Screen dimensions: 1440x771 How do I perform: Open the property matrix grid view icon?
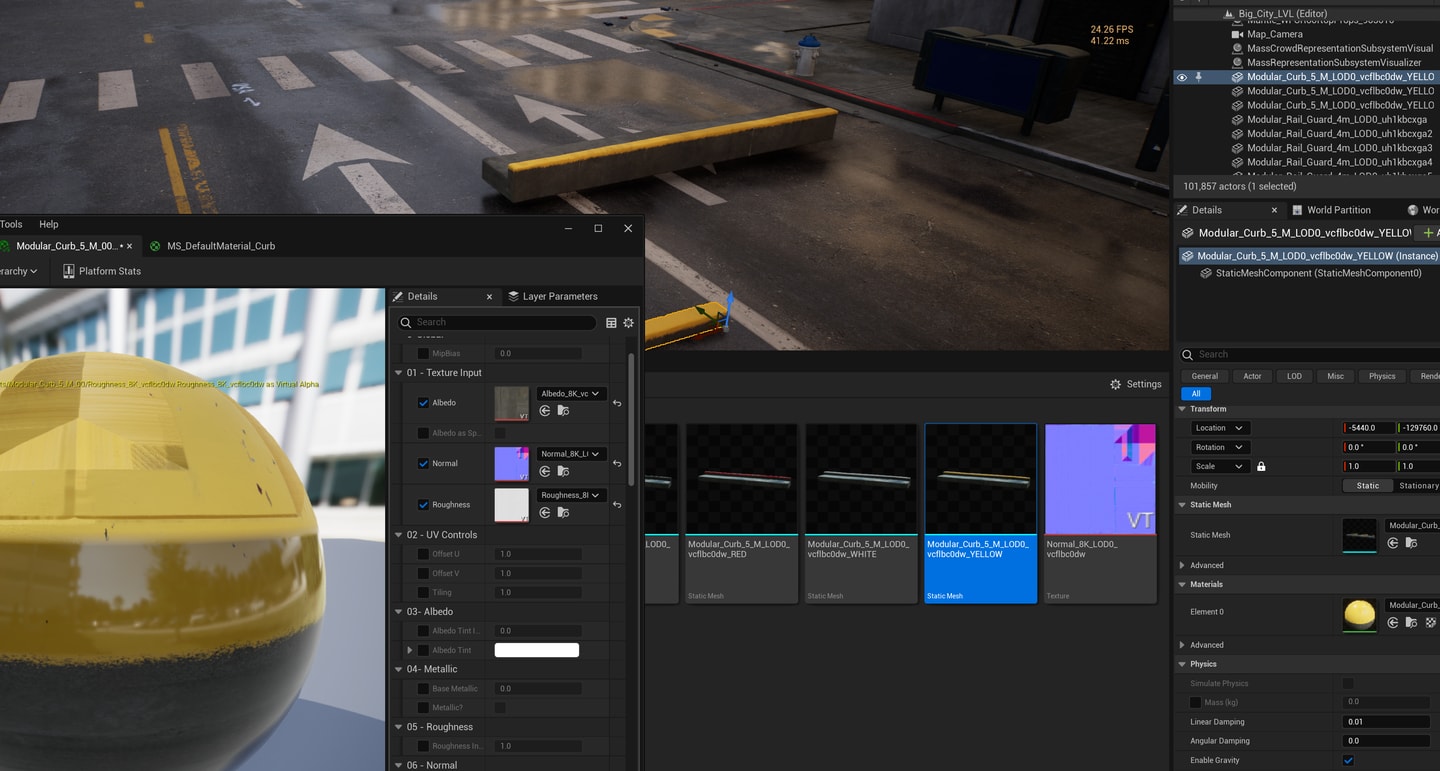[x=611, y=323]
